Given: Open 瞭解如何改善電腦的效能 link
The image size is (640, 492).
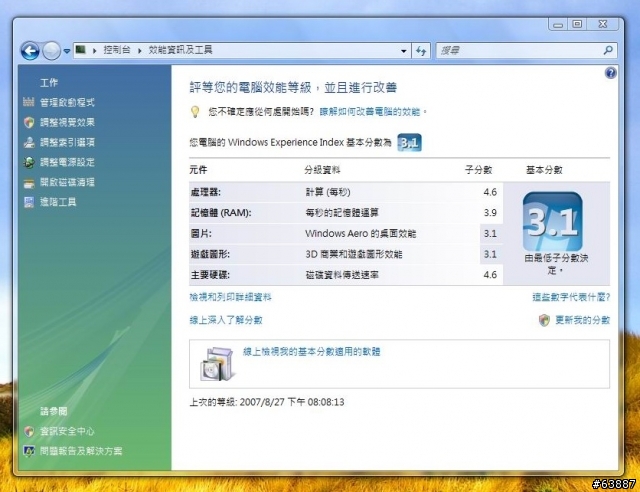Looking at the screenshot, I should coord(369,111).
